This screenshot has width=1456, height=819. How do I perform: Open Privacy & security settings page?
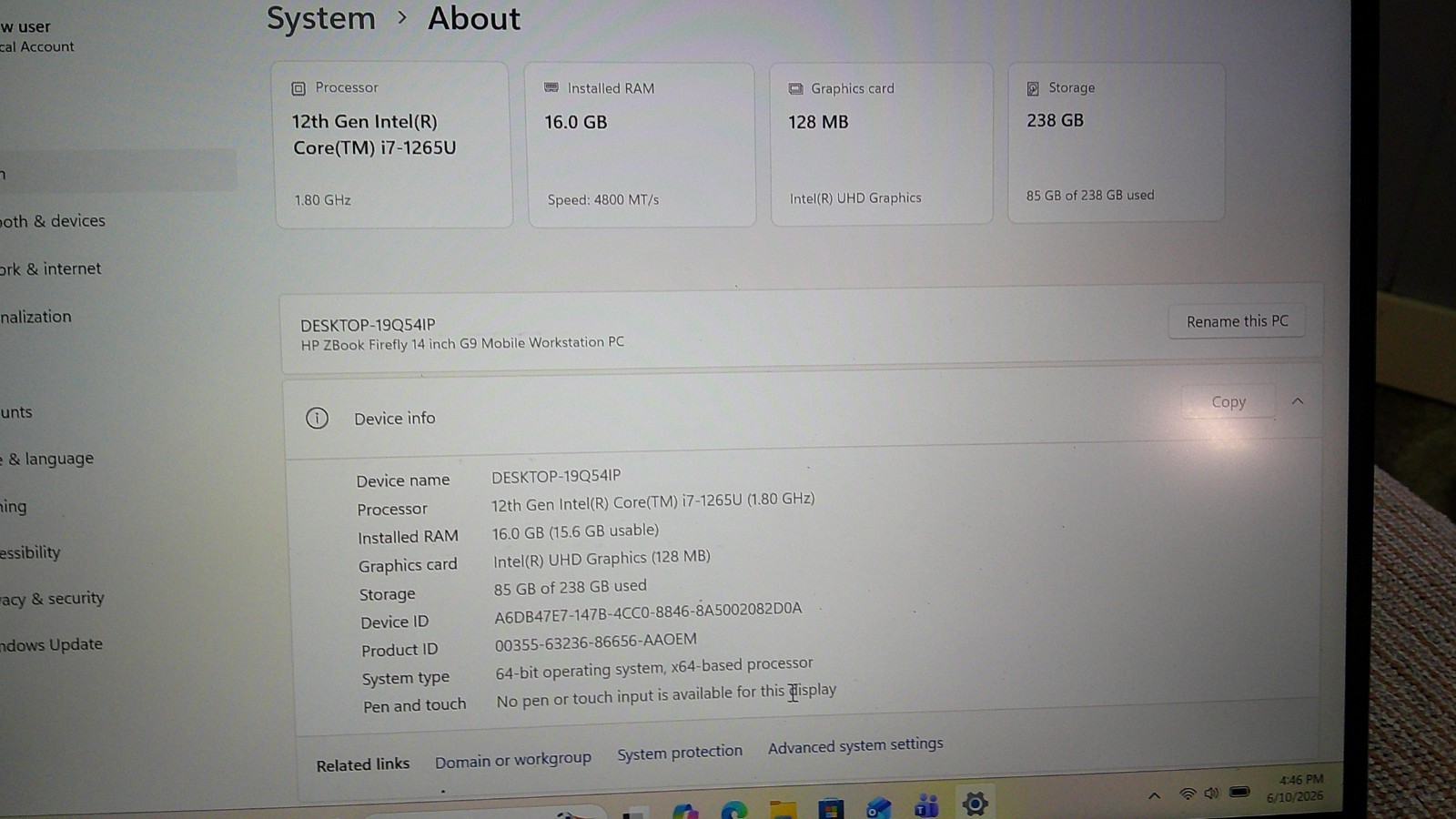click(x=53, y=599)
